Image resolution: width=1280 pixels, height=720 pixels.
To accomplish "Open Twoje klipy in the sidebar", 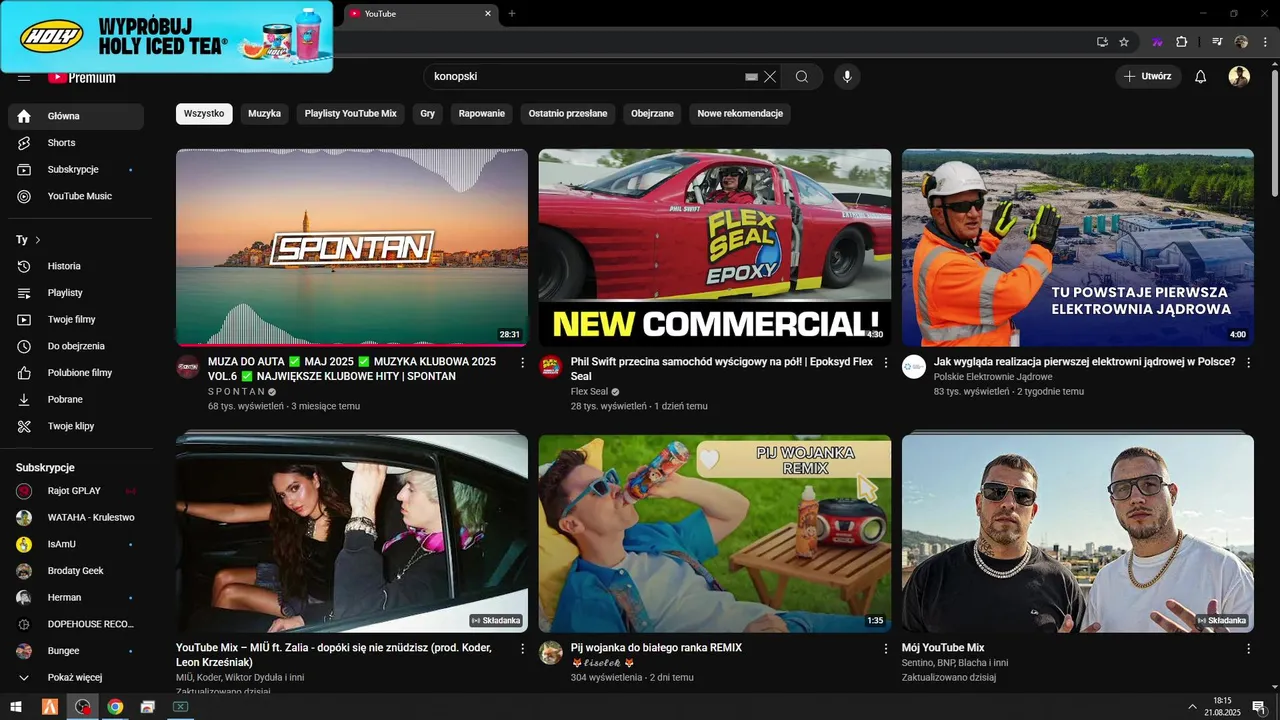I will pyautogui.click(x=76, y=426).
